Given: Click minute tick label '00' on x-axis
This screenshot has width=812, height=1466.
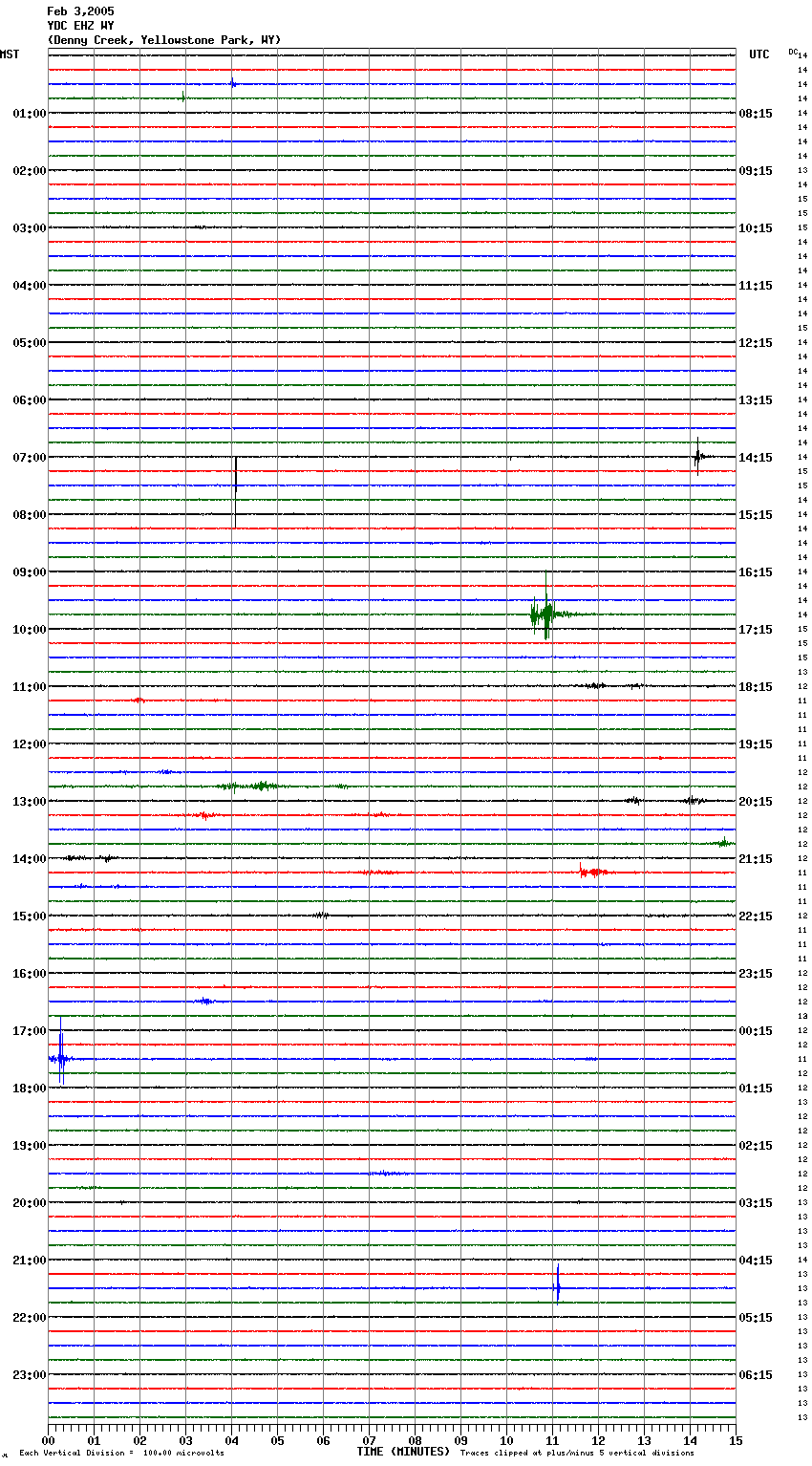Looking at the screenshot, I should click(x=49, y=1440).
